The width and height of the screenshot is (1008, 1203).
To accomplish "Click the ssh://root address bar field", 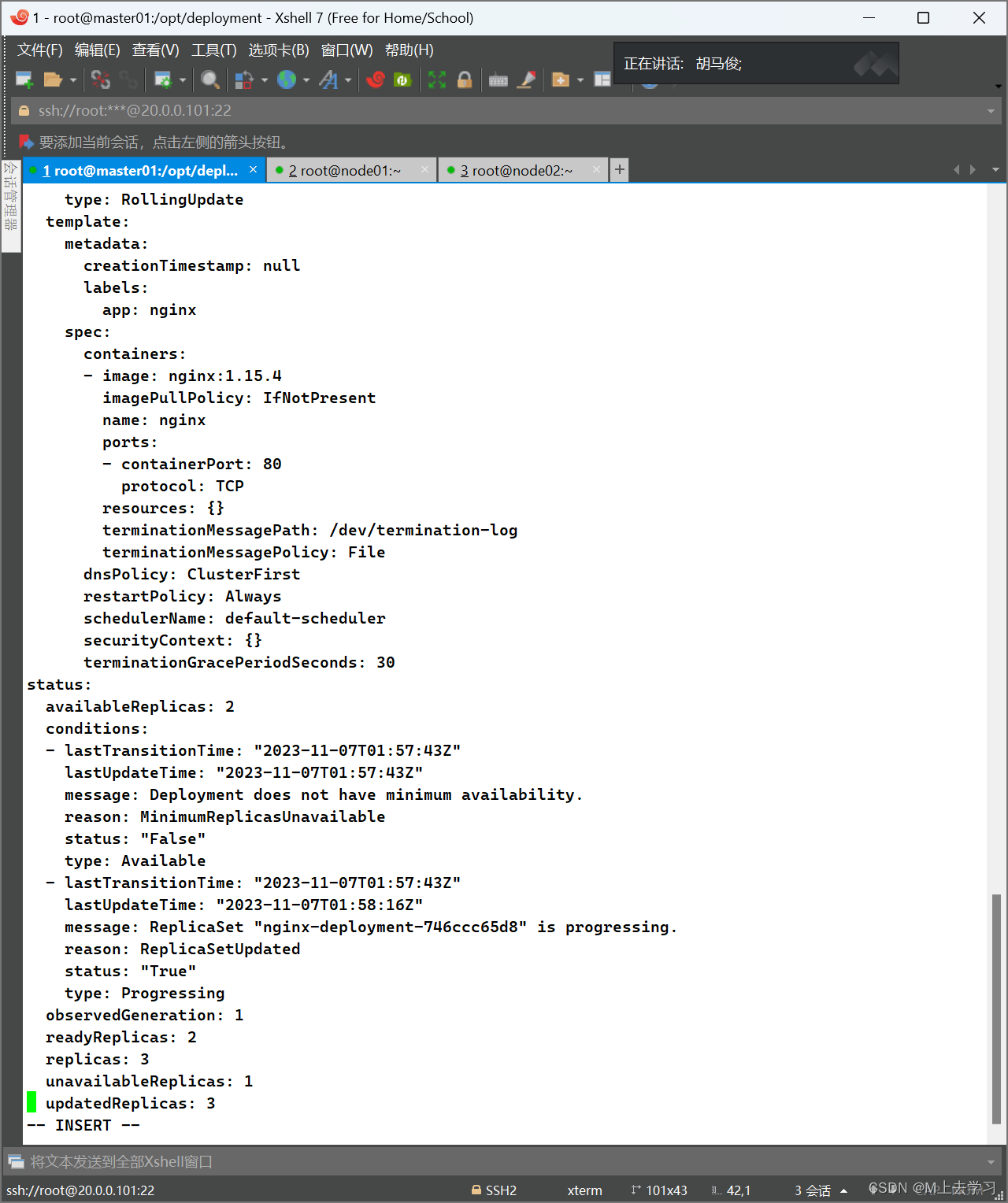I will [506, 111].
